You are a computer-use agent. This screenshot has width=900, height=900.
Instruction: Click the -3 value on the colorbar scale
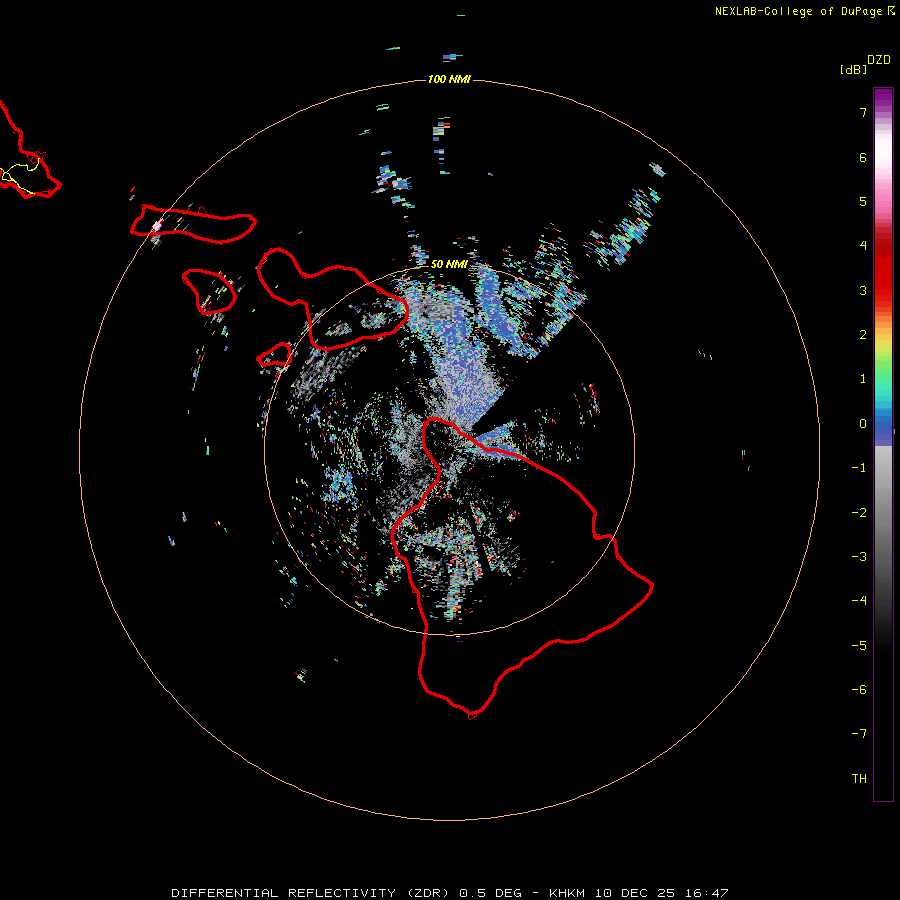point(859,557)
